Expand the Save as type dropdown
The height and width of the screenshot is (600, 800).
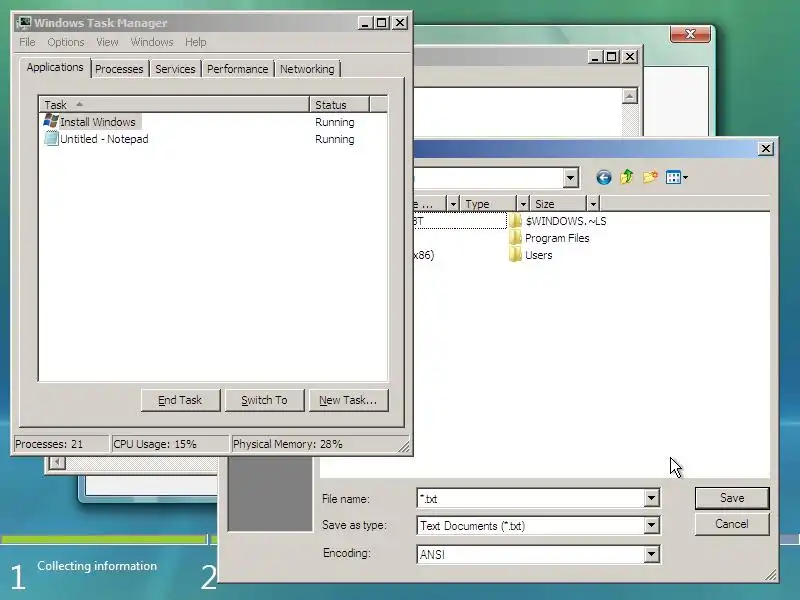[651, 526]
